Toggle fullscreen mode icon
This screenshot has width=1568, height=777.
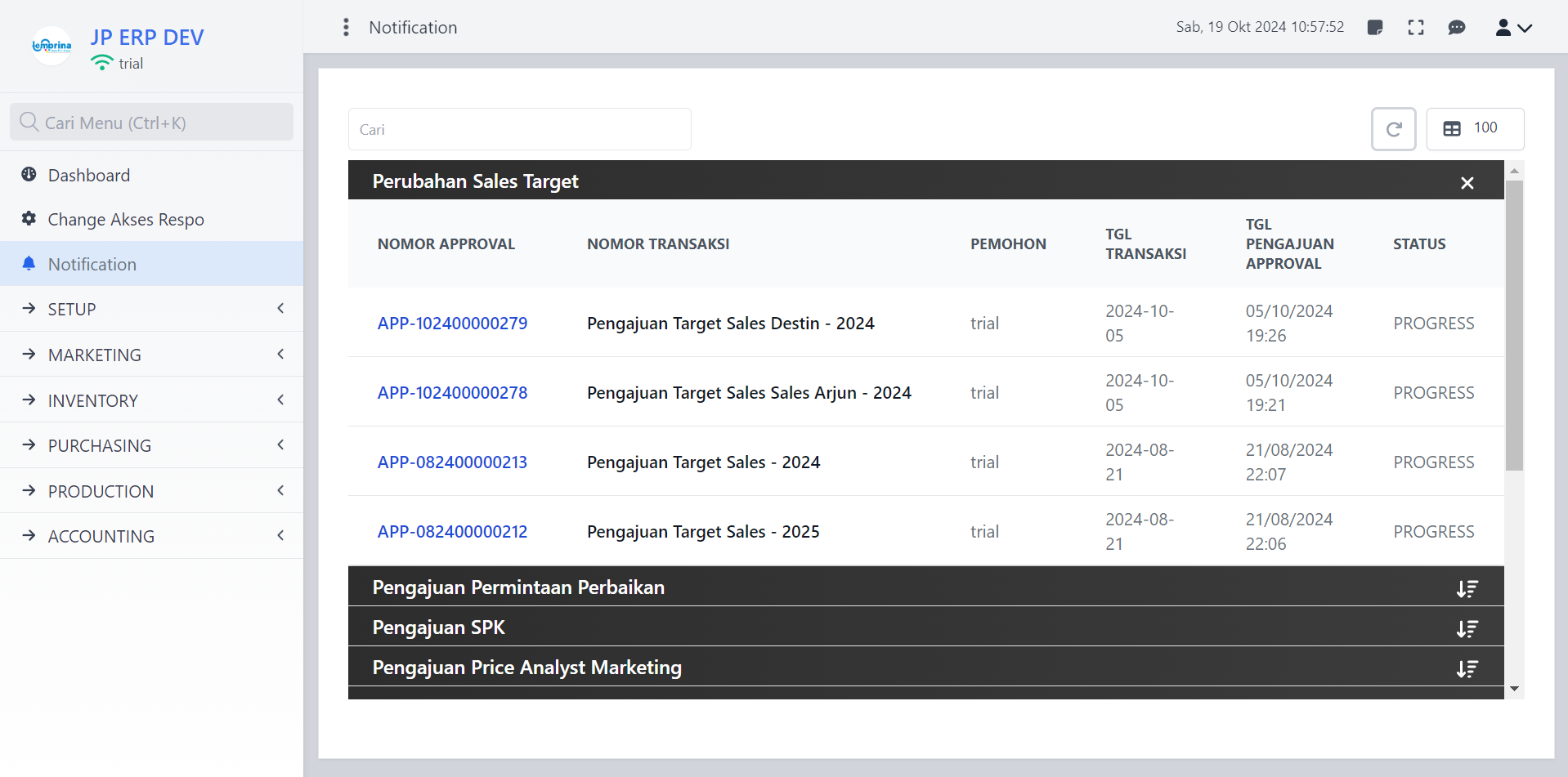(x=1416, y=28)
